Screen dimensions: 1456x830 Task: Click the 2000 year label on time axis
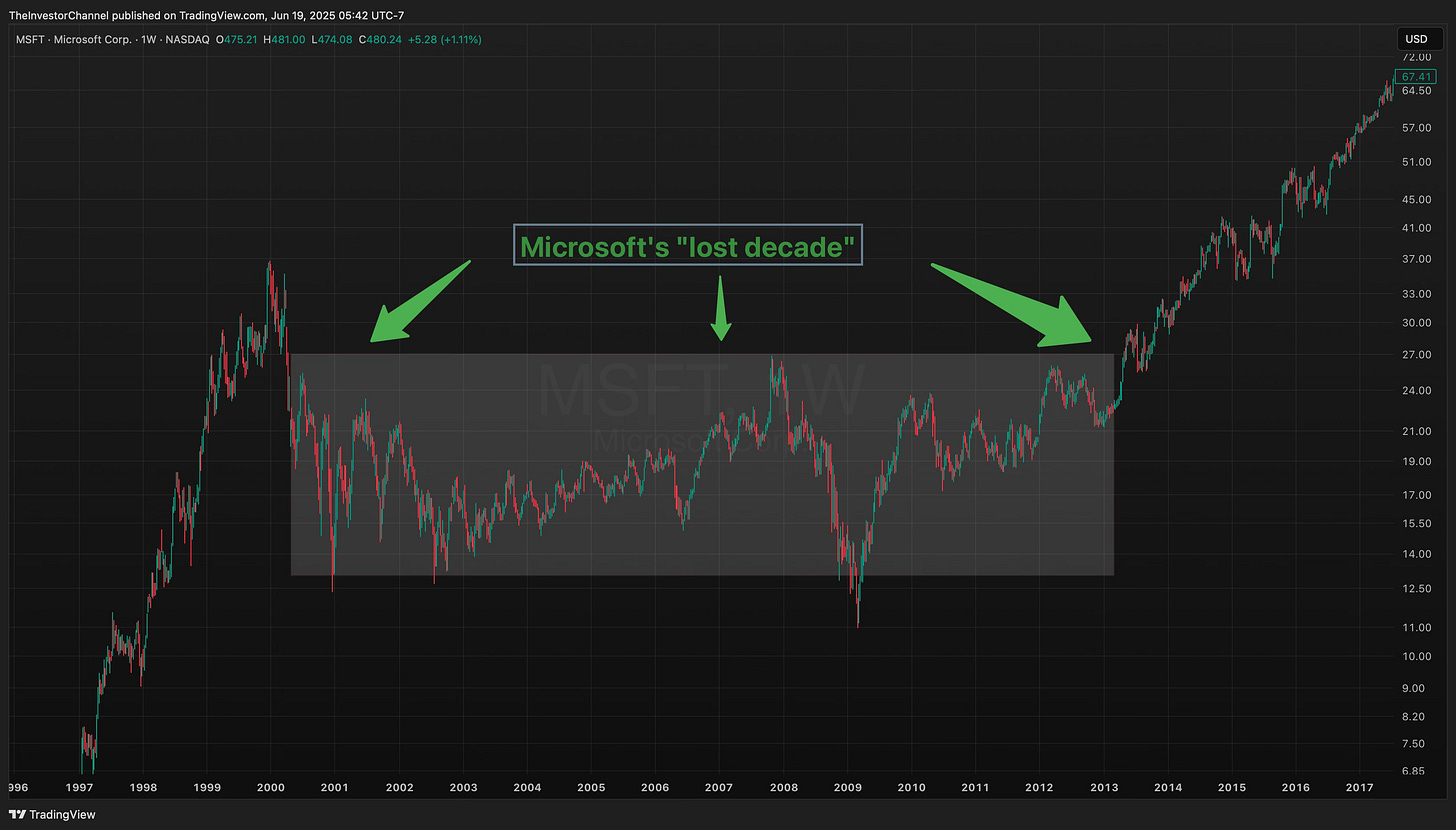click(271, 787)
